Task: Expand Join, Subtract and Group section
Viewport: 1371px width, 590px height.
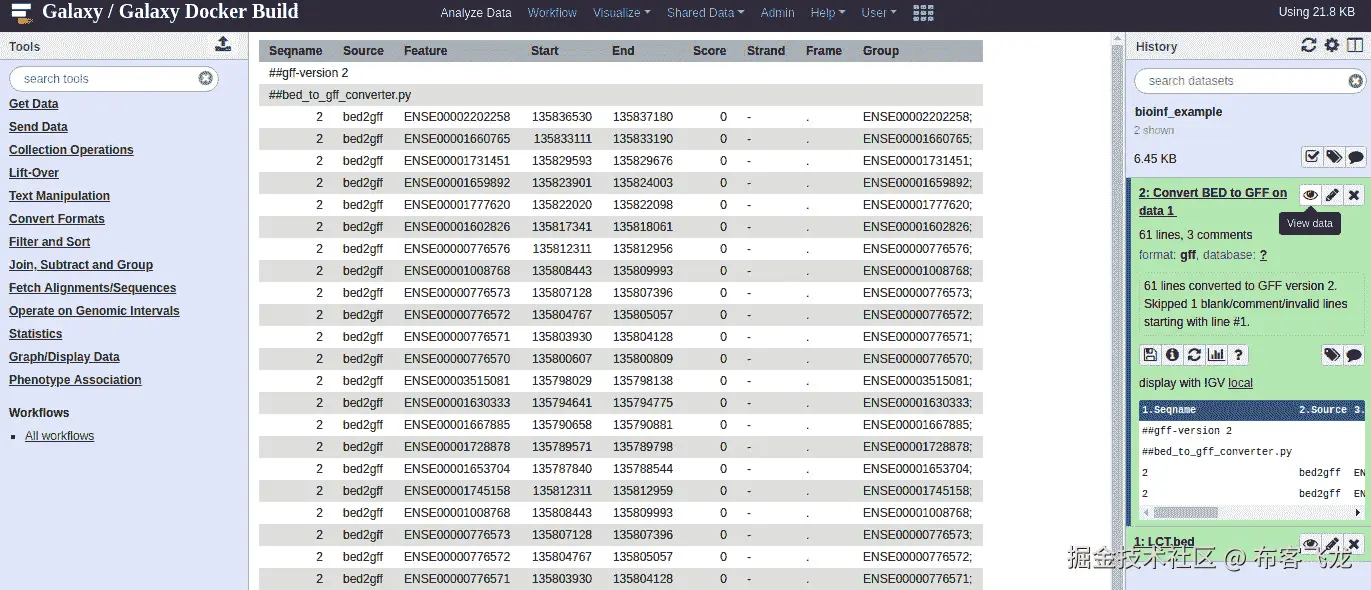Action: 81,265
